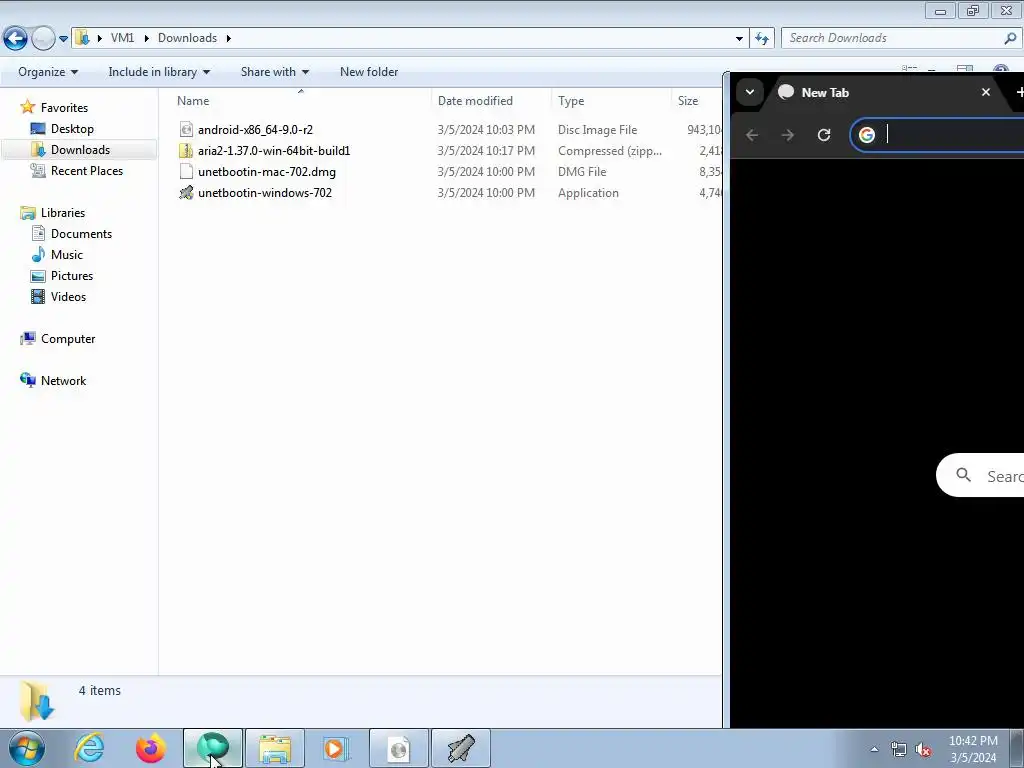Open Windows Media Player from taskbar

[336, 748]
